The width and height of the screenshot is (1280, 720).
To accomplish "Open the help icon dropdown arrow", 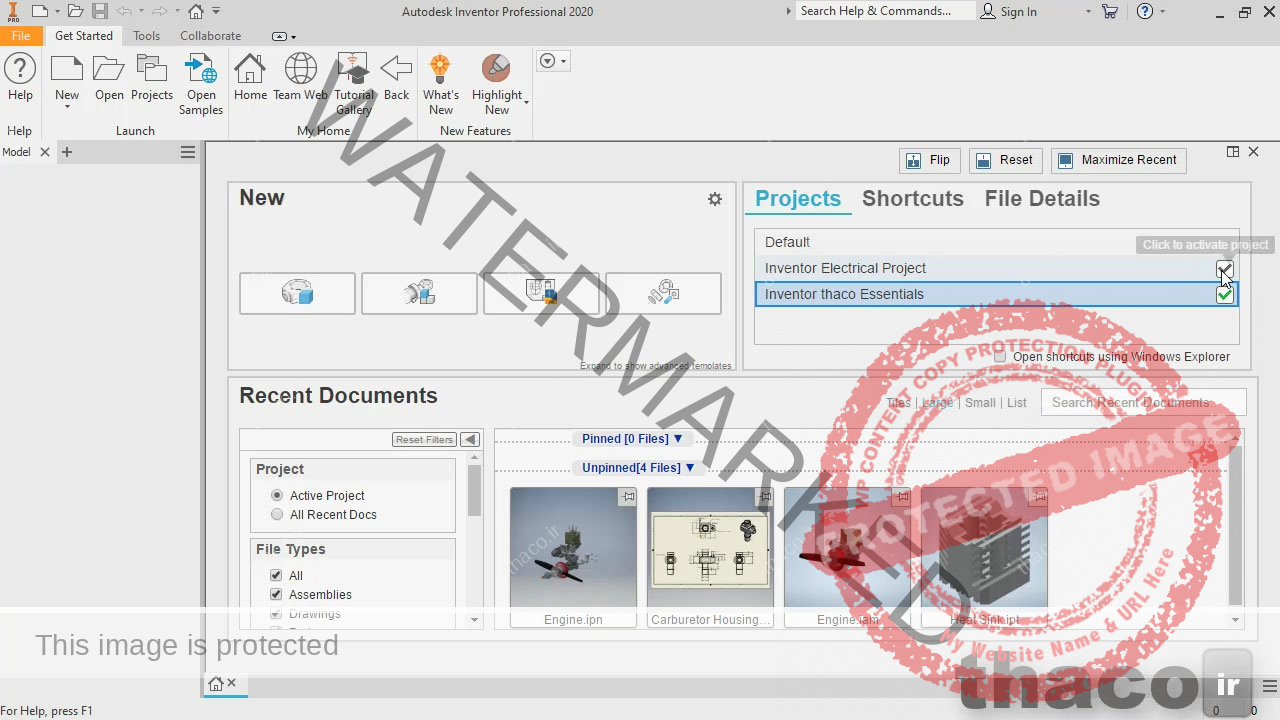I will [1163, 11].
